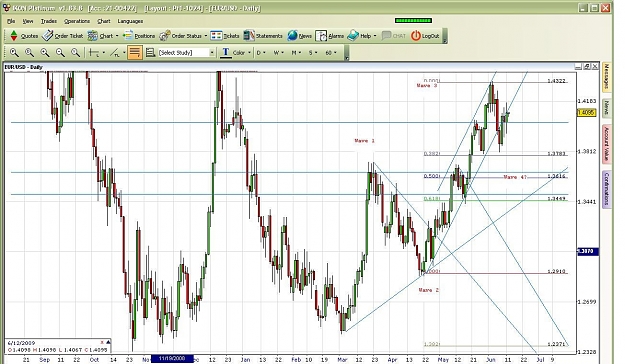Screen dimensions: 625x364
Task: Select the Wave 1 label
Action: (364, 141)
